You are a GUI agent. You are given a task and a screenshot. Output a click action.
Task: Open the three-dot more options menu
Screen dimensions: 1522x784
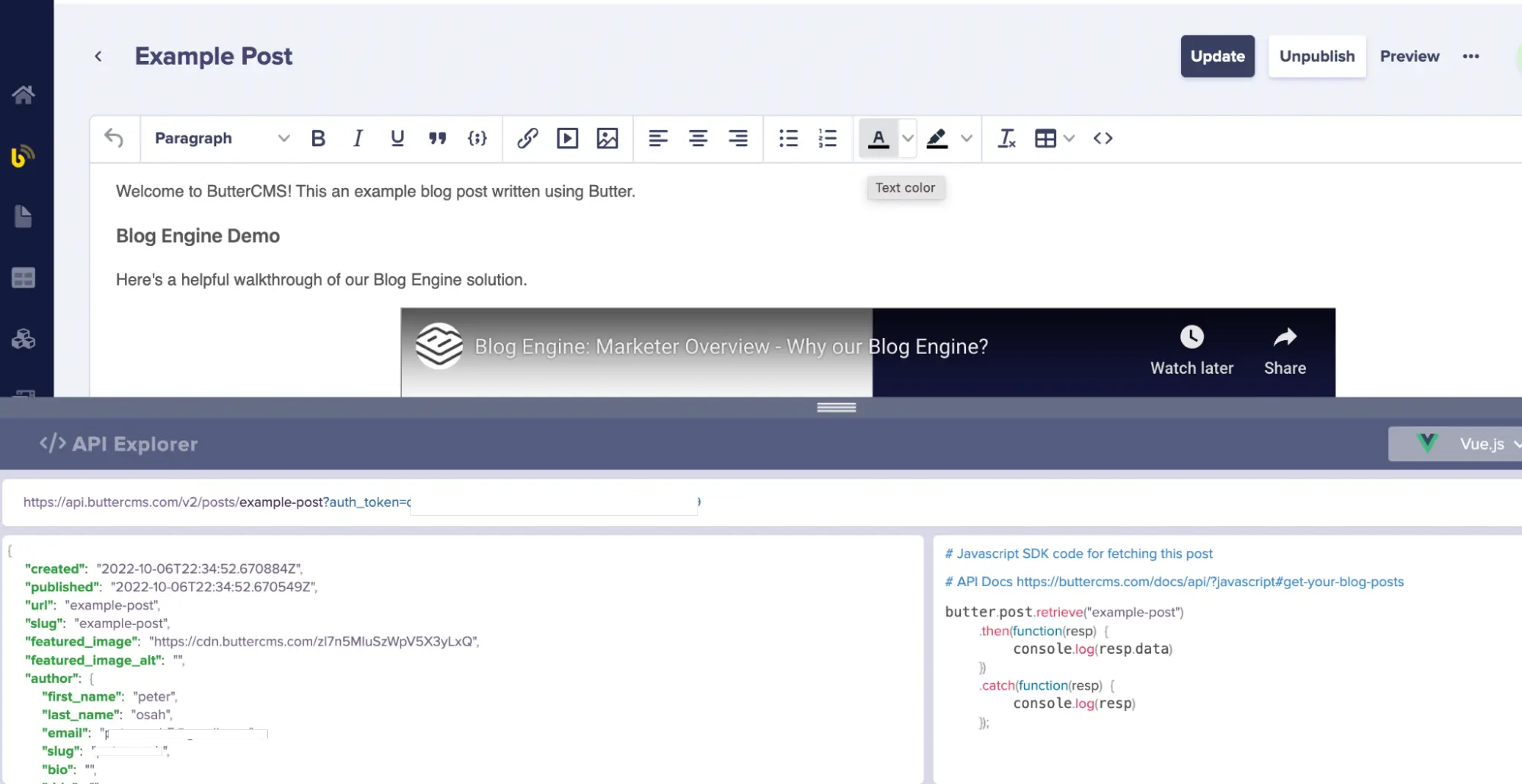[1470, 56]
